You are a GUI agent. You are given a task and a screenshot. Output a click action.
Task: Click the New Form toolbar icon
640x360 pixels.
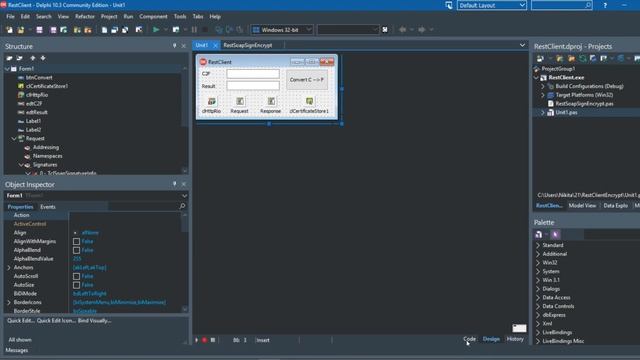[x=139, y=30]
